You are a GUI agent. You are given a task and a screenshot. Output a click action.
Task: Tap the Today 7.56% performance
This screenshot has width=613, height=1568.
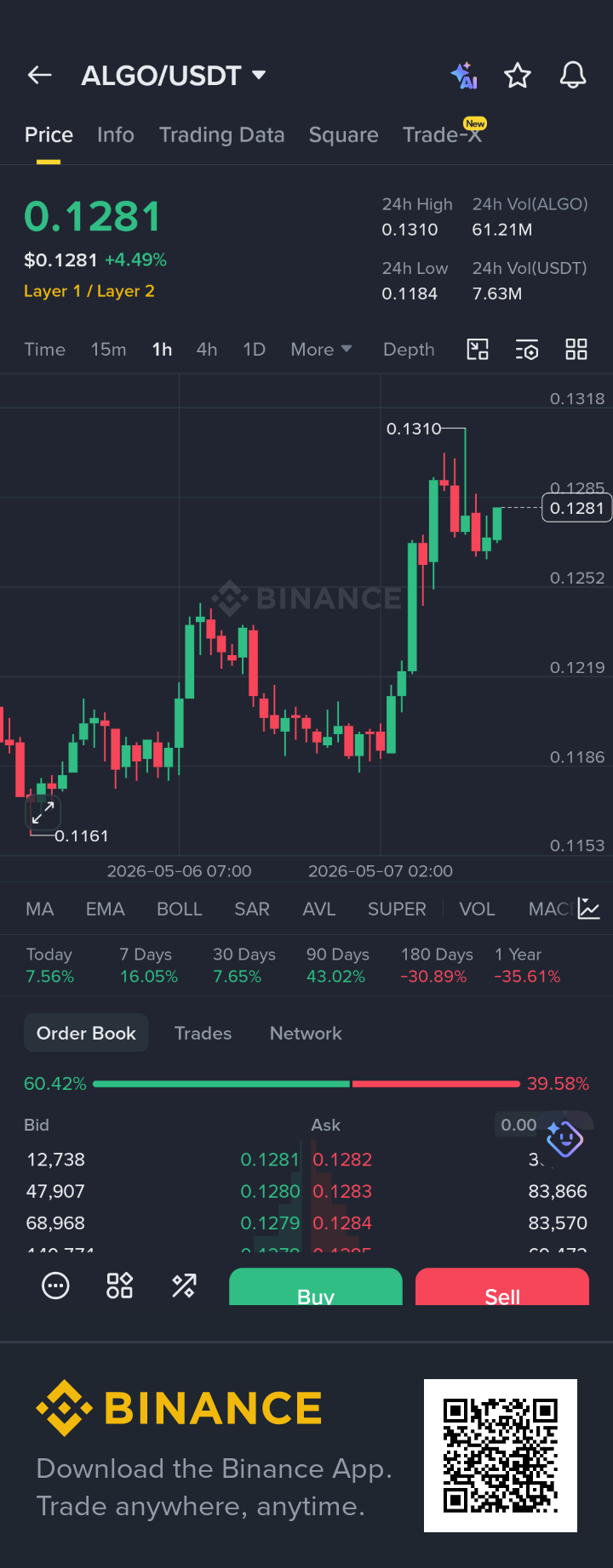click(x=50, y=966)
